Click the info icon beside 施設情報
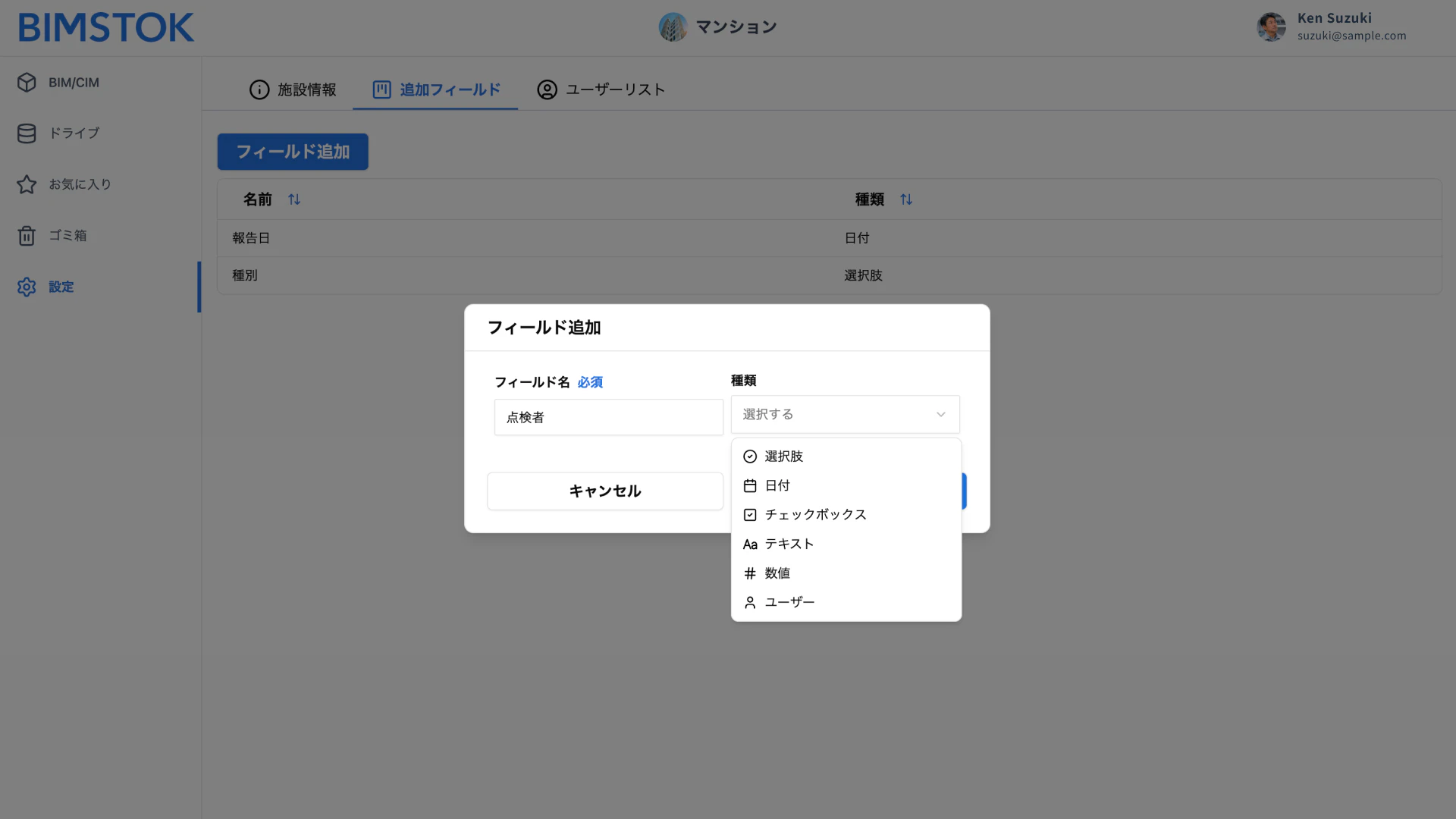This screenshot has height=819, width=1456. [x=259, y=89]
